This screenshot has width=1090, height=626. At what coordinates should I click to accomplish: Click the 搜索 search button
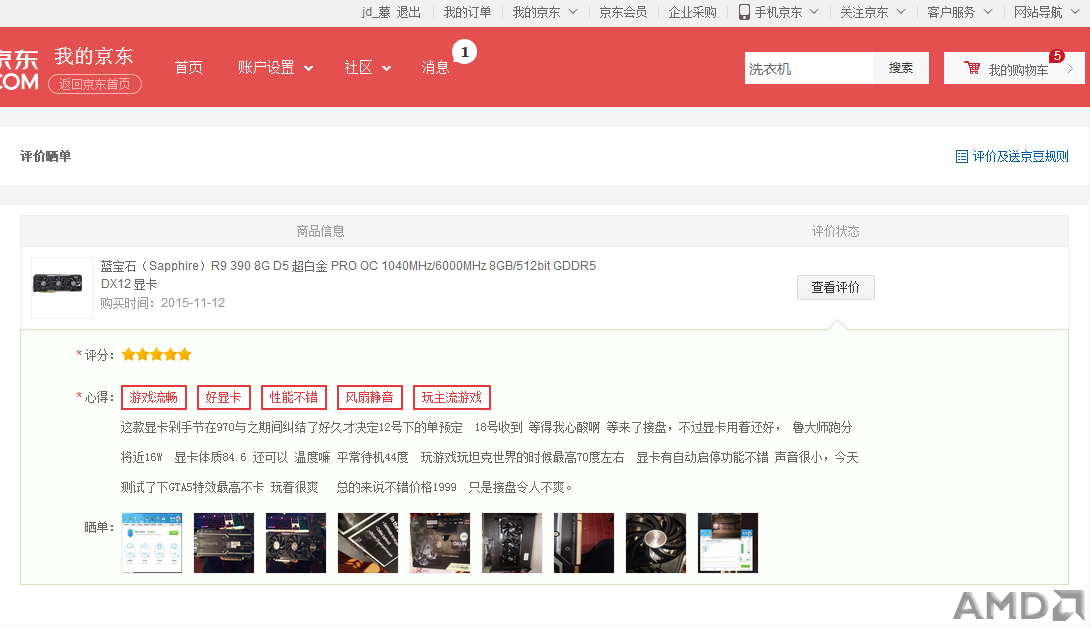[901, 68]
